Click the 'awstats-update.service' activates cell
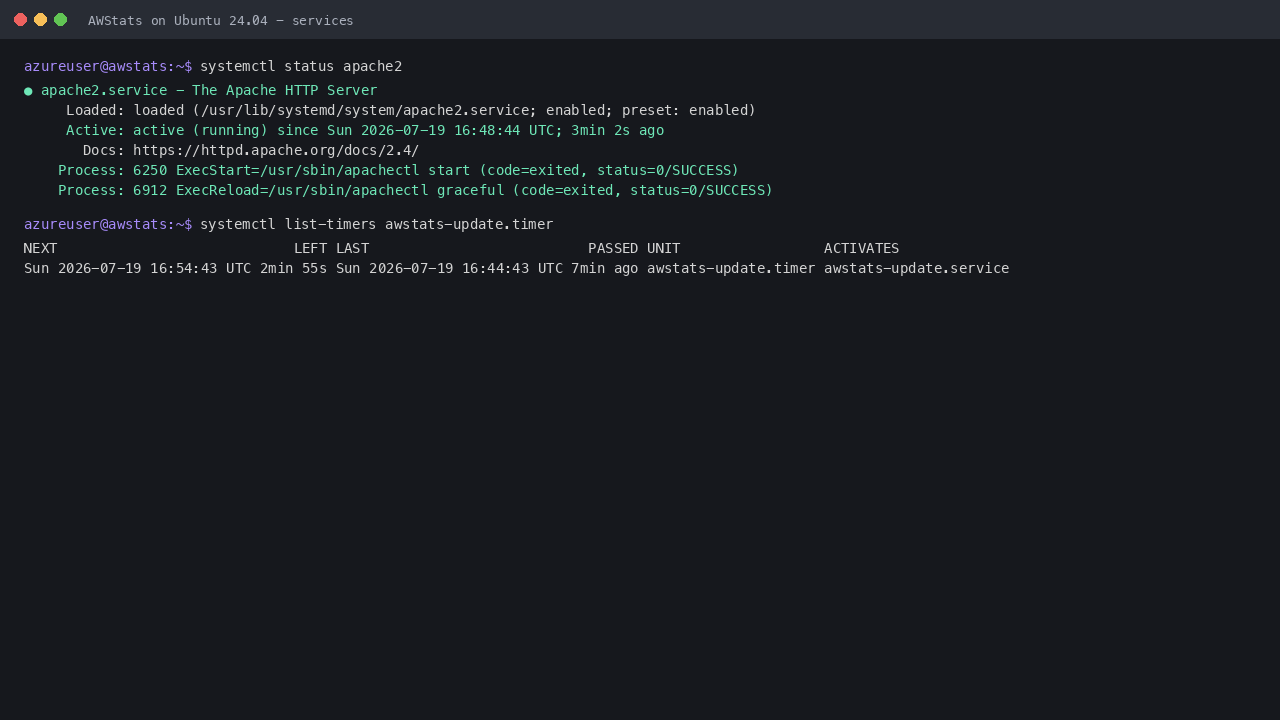Viewport: 1280px width, 720px height. coord(917,268)
